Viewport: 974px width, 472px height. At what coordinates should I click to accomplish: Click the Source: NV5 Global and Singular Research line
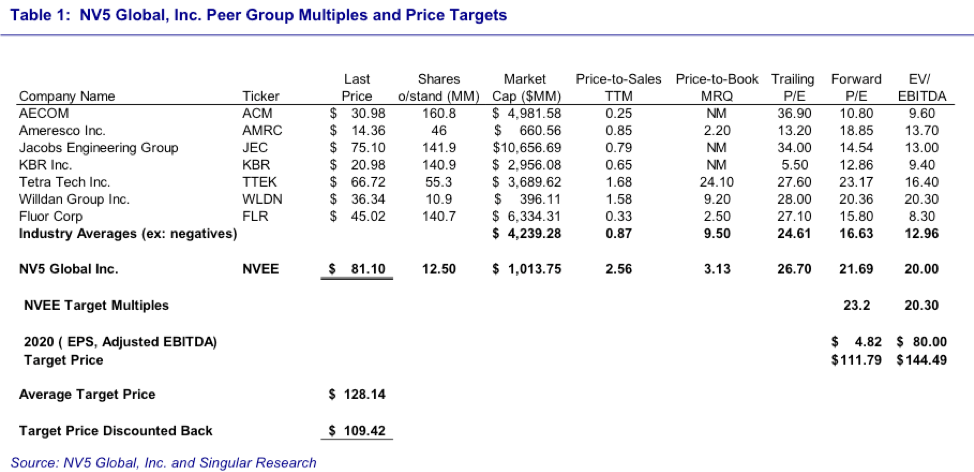(x=163, y=462)
